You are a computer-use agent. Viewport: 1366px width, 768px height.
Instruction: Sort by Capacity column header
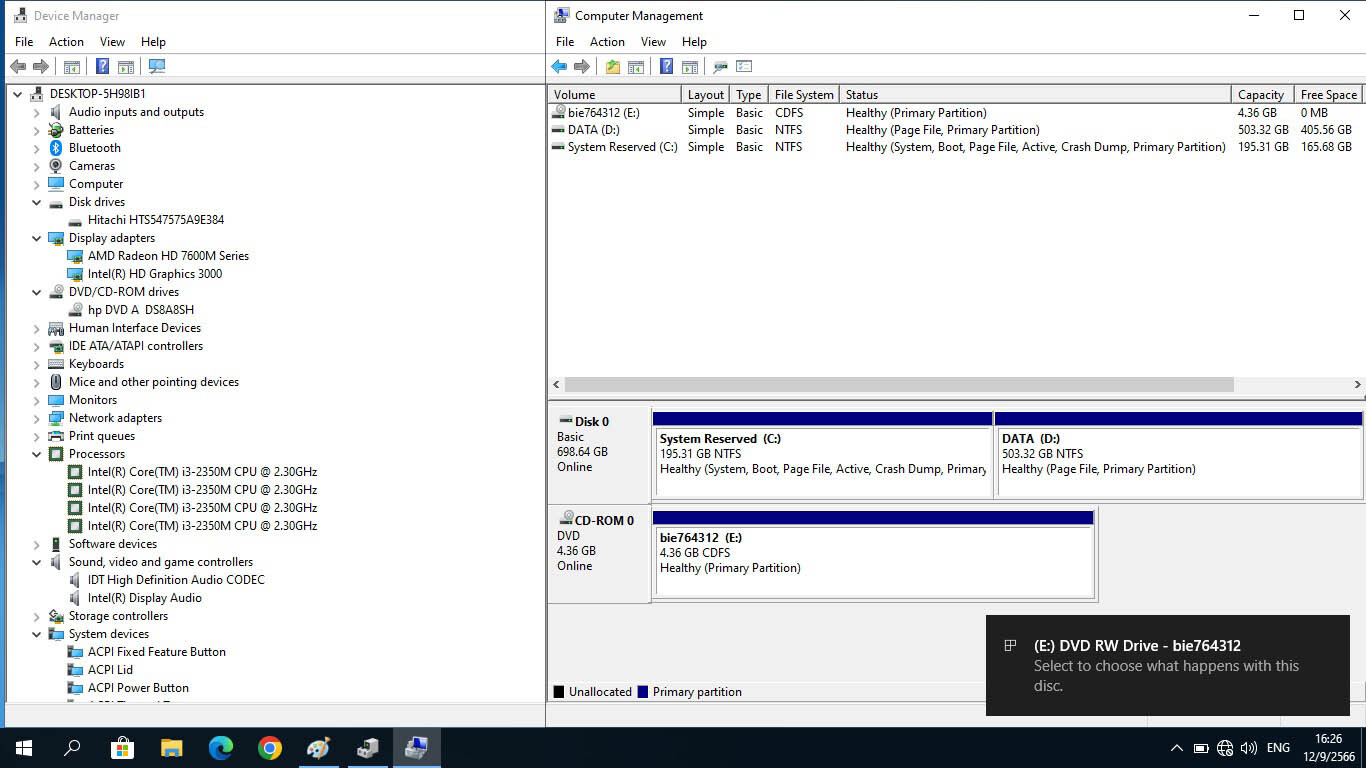(1262, 95)
